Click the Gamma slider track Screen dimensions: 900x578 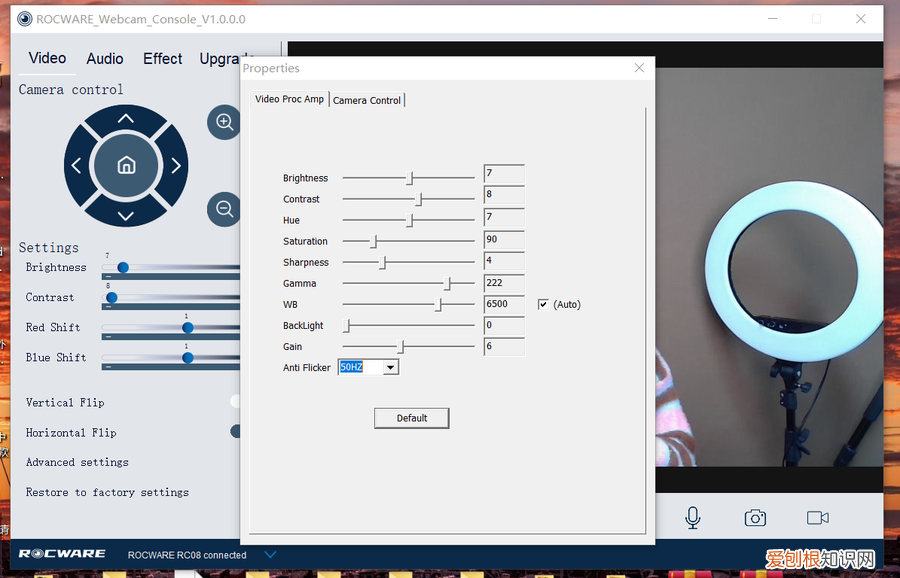pos(408,284)
